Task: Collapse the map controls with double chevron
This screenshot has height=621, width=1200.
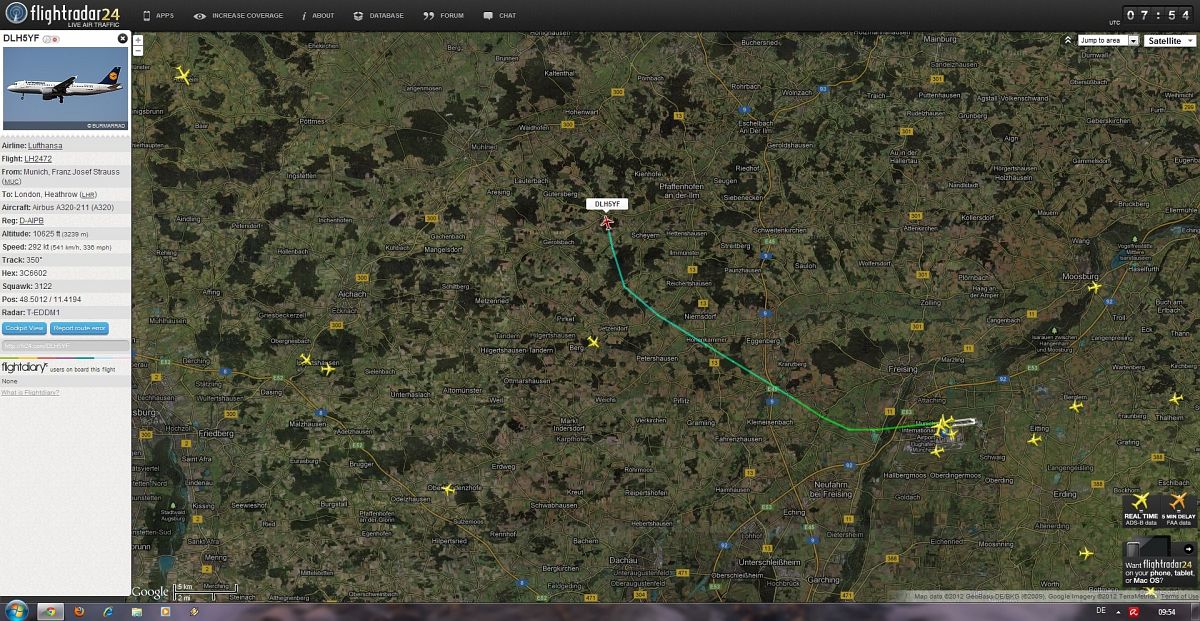Action: (x=1068, y=40)
